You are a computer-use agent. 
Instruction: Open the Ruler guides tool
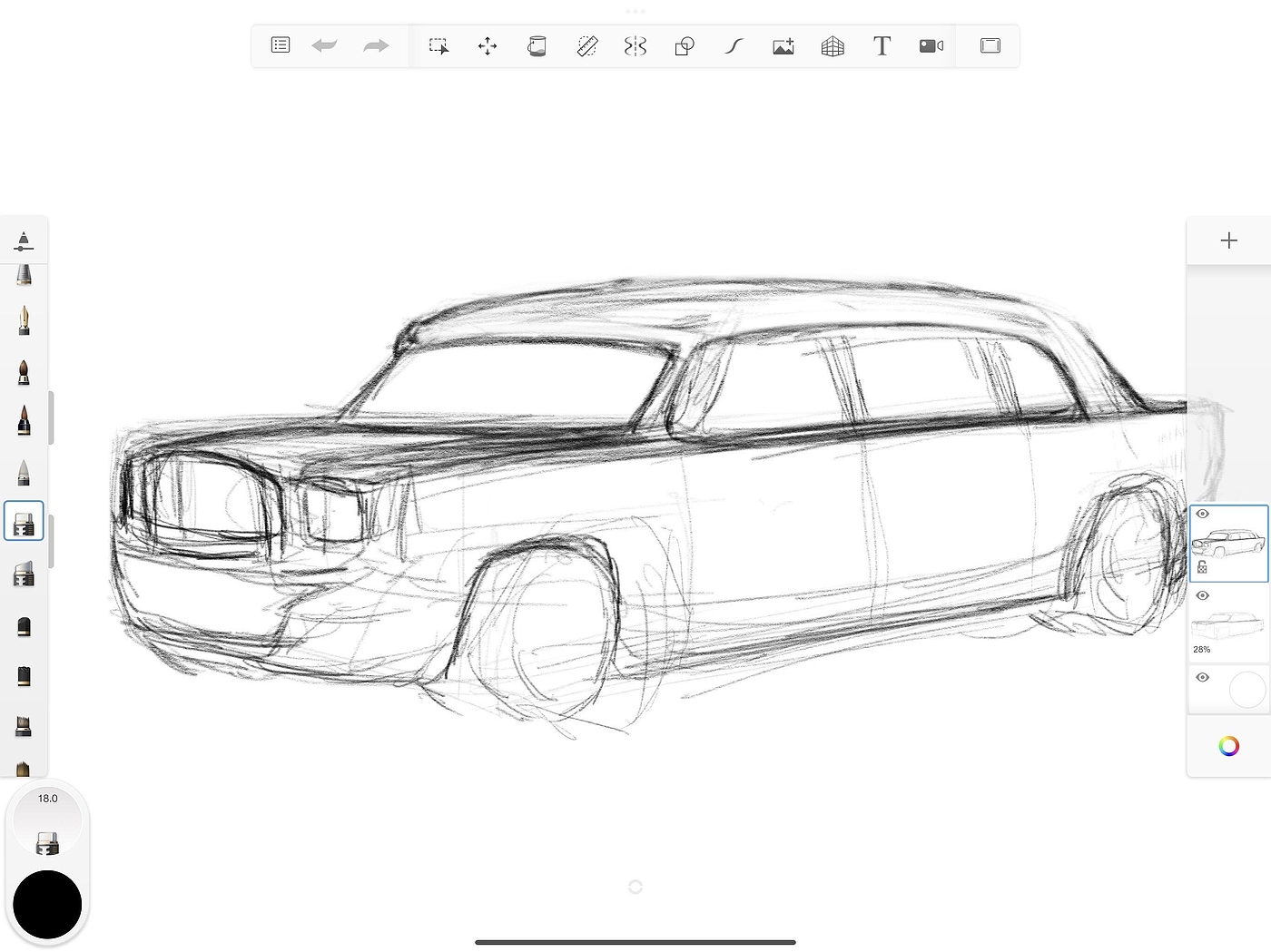point(587,46)
